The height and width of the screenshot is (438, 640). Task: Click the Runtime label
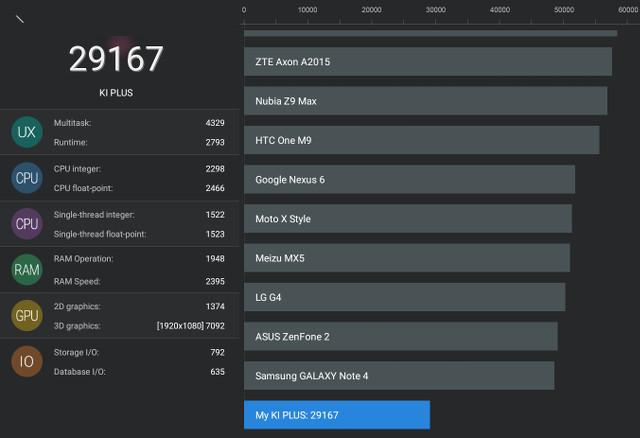tap(71, 142)
